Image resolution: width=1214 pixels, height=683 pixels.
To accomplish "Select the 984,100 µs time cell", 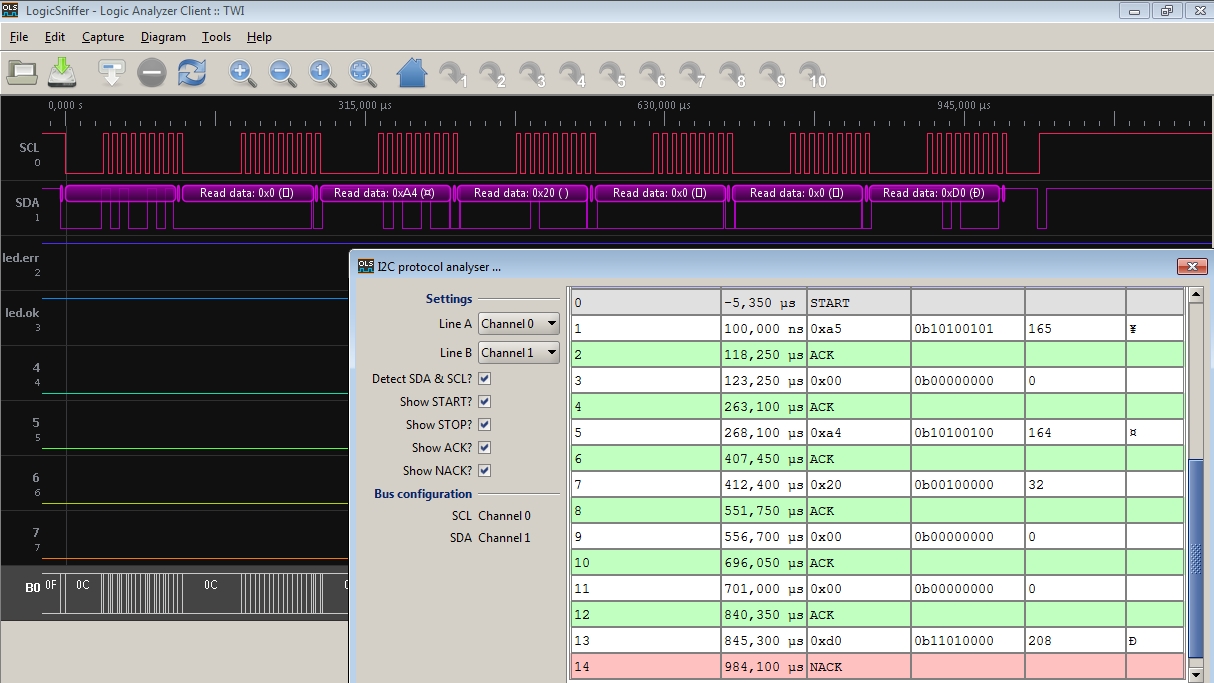I will coord(764,666).
